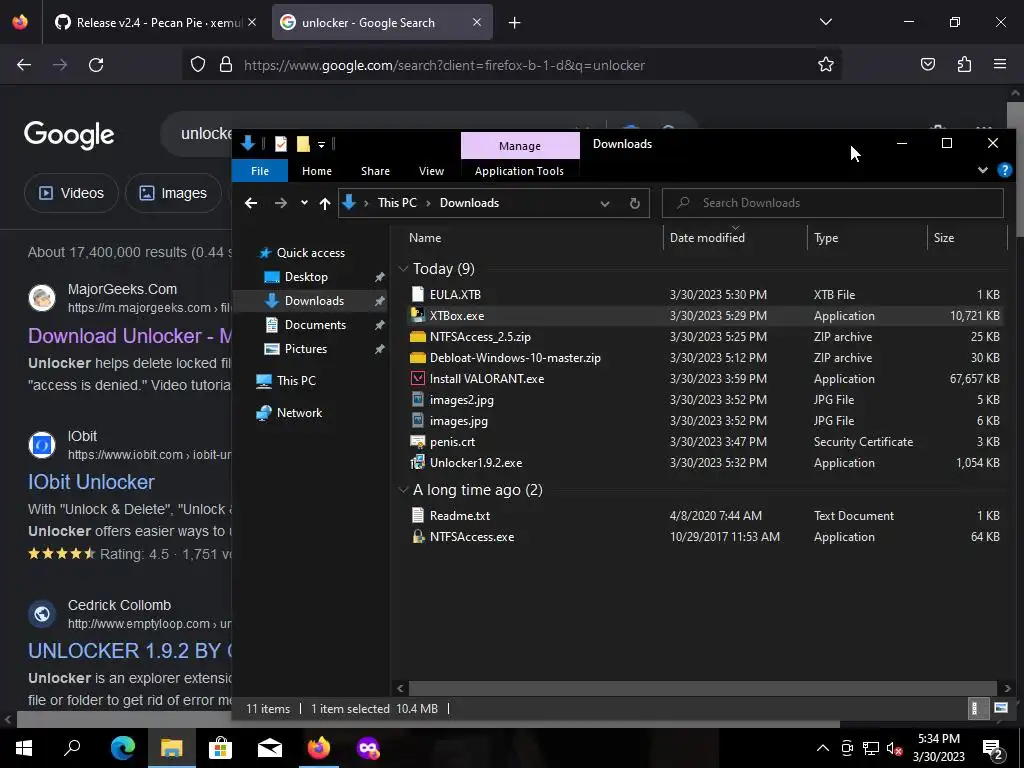Switch to the Share ribbon tab
The width and height of the screenshot is (1024, 768).
[x=376, y=171]
